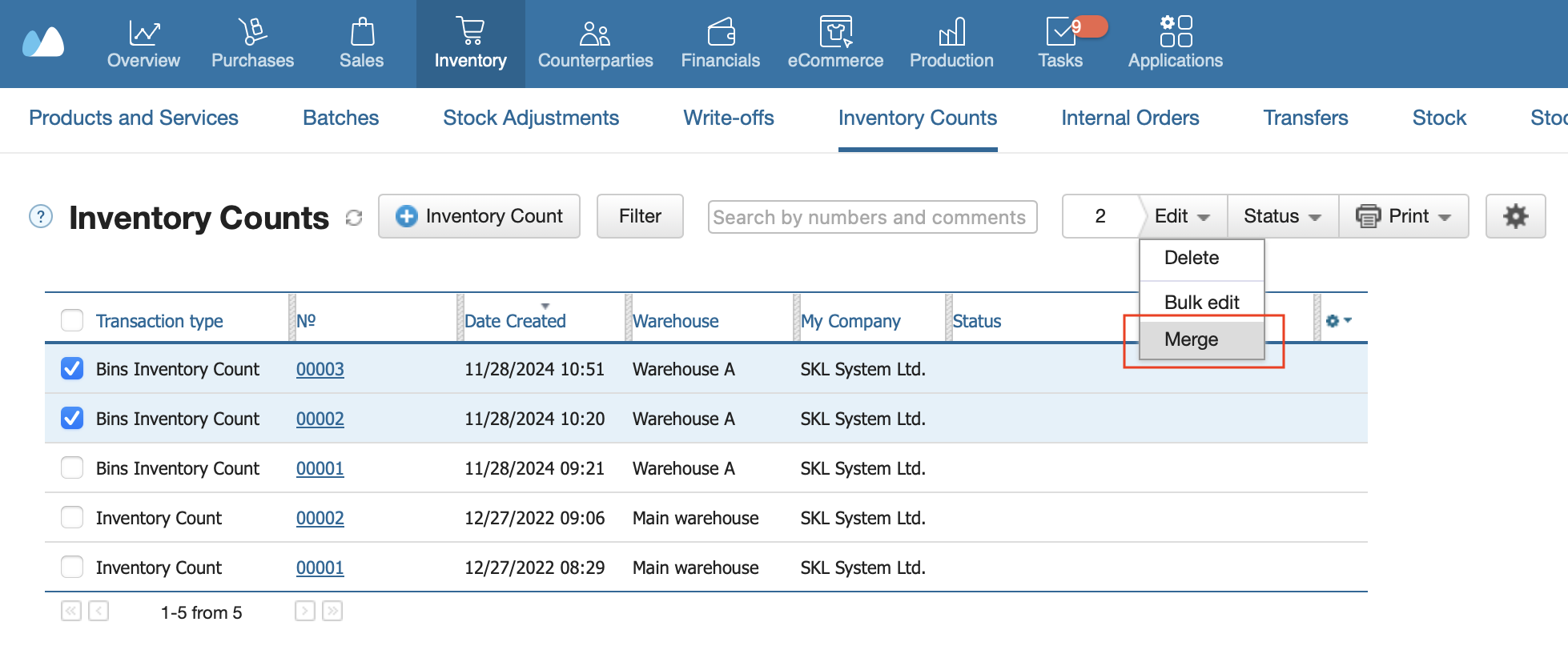The width and height of the screenshot is (1568, 658).
Task: Switch to Batches tab
Action: pyautogui.click(x=341, y=118)
